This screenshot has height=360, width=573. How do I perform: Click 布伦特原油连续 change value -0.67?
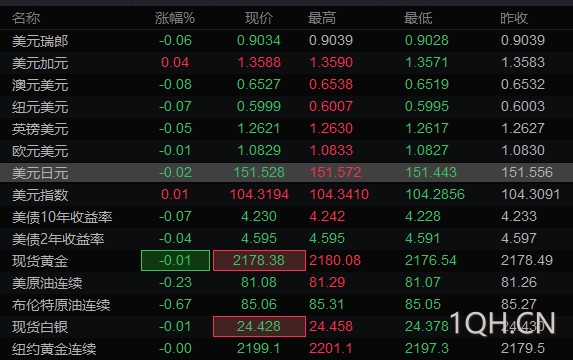tap(175, 304)
